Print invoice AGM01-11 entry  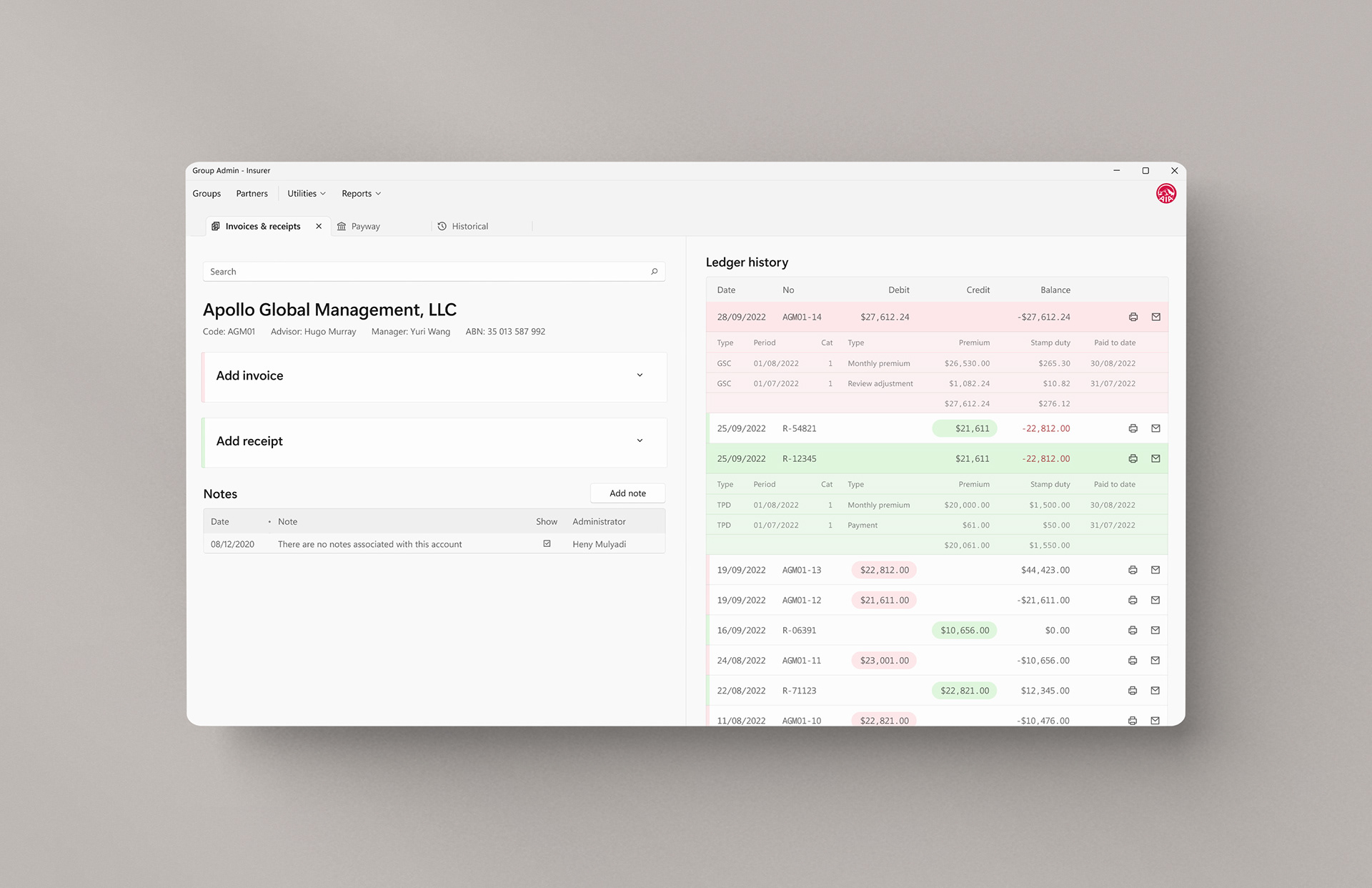point(1133,661)
